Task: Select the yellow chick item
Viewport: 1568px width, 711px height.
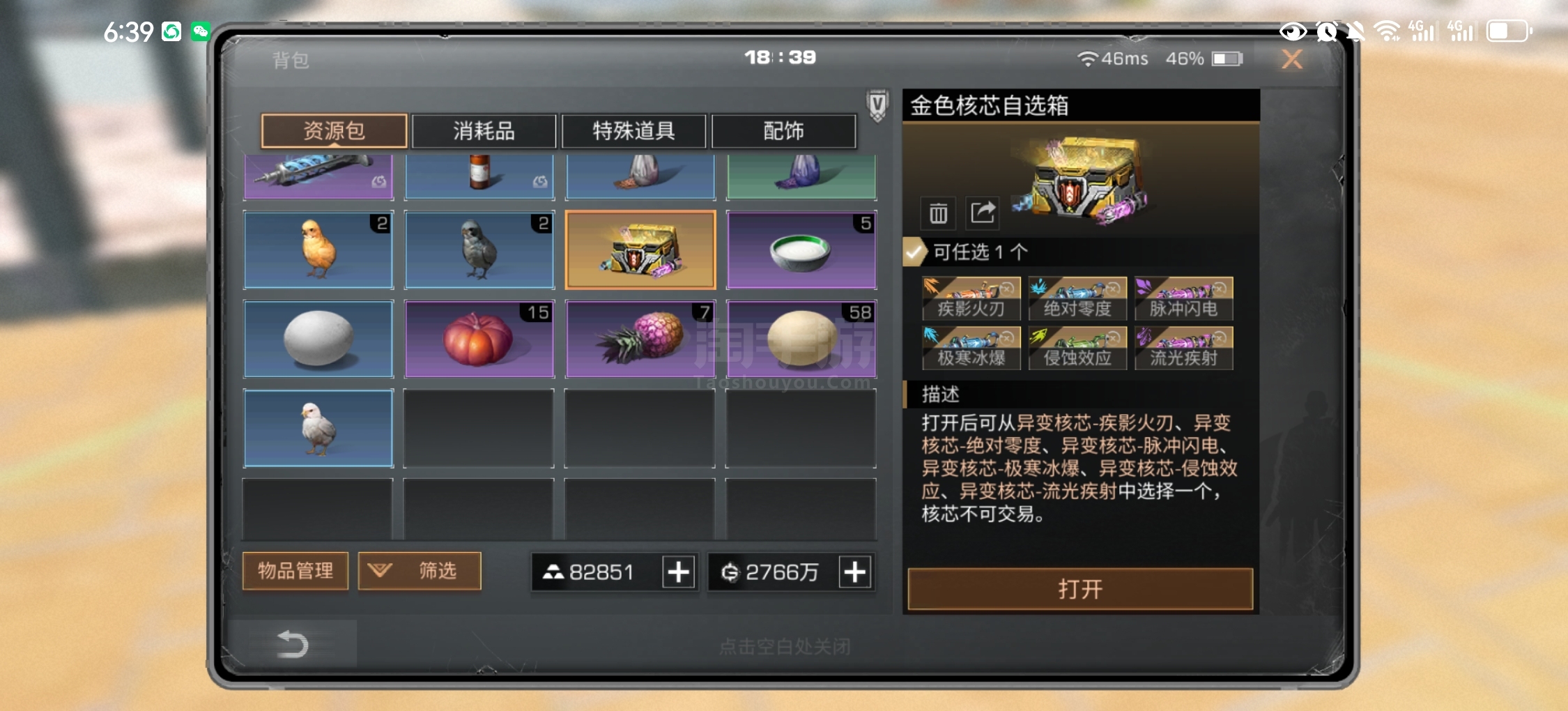Action: tap(318, 250)
